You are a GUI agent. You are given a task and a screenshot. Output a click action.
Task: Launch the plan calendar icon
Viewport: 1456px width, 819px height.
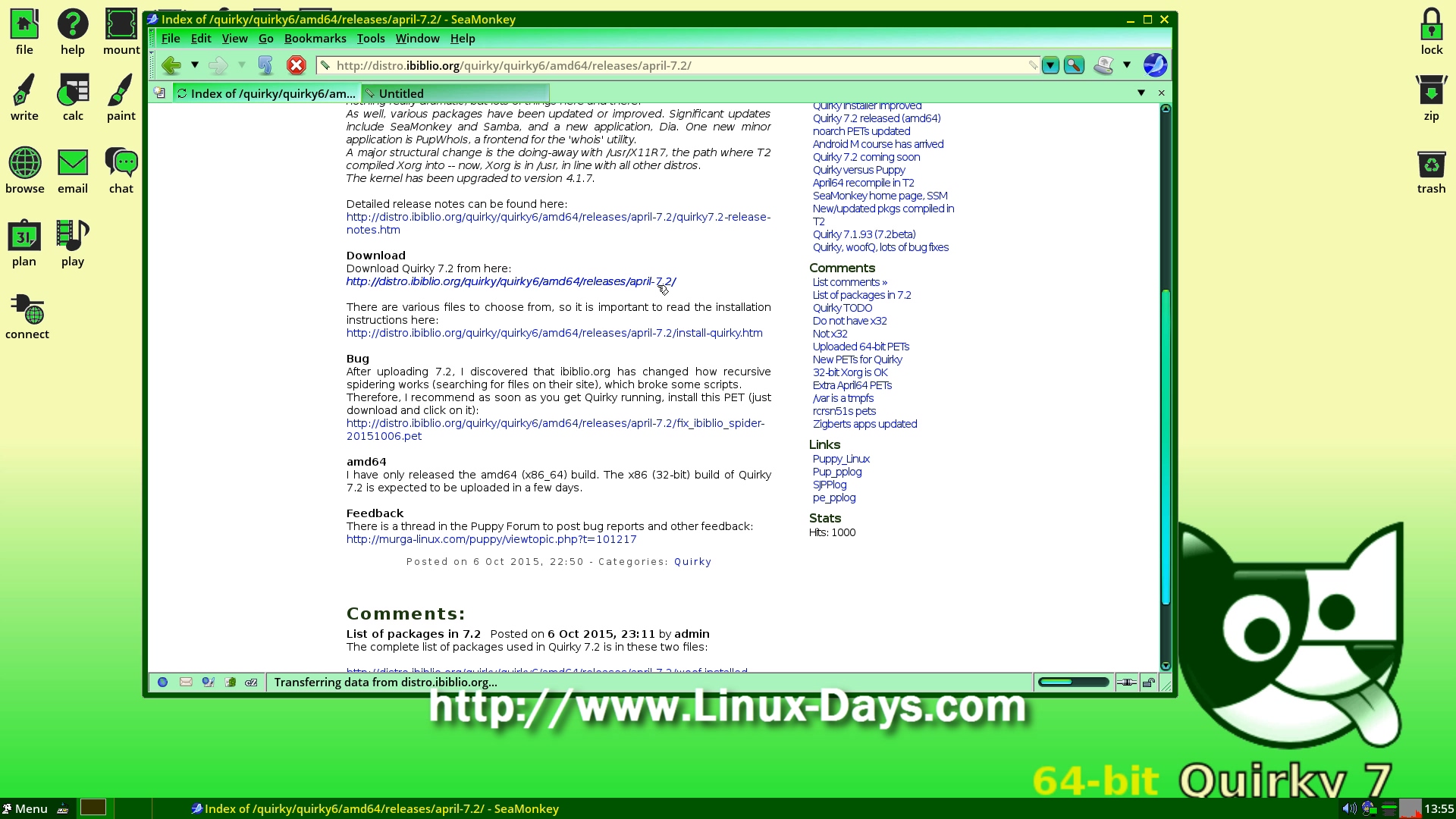[x=24, y=243]
